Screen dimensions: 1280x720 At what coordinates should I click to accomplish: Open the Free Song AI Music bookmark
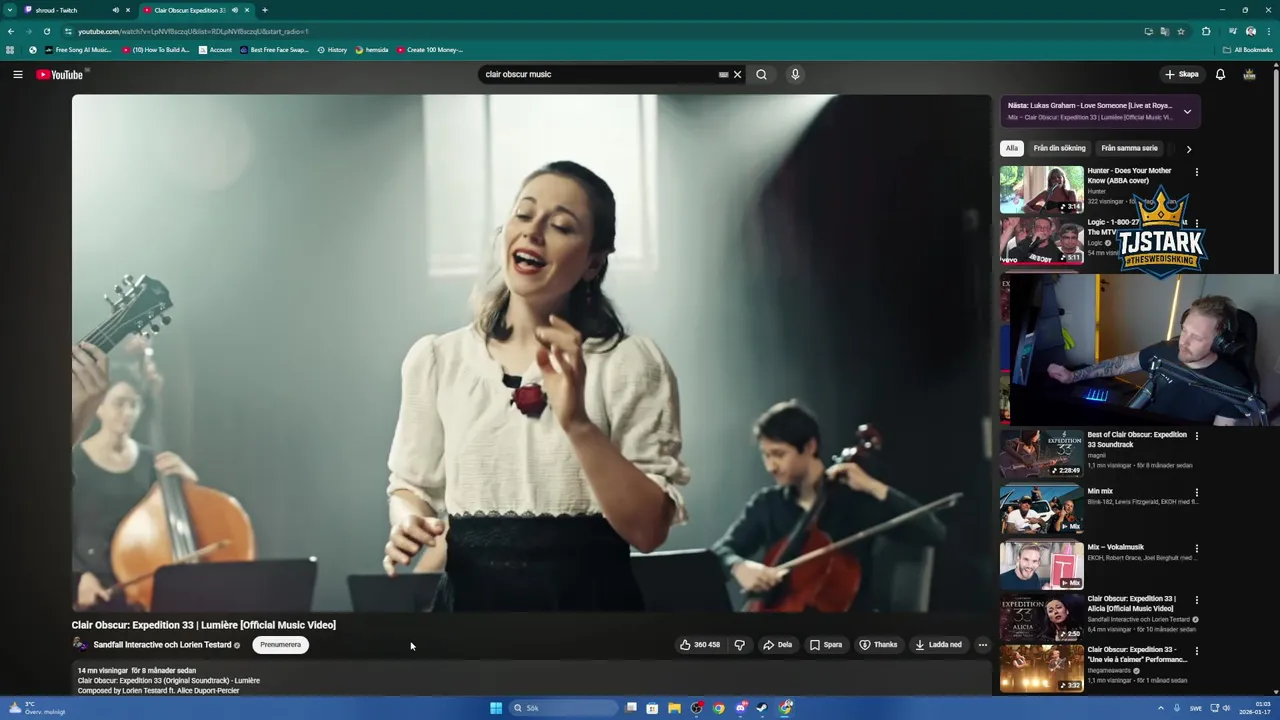coord(77,50)
